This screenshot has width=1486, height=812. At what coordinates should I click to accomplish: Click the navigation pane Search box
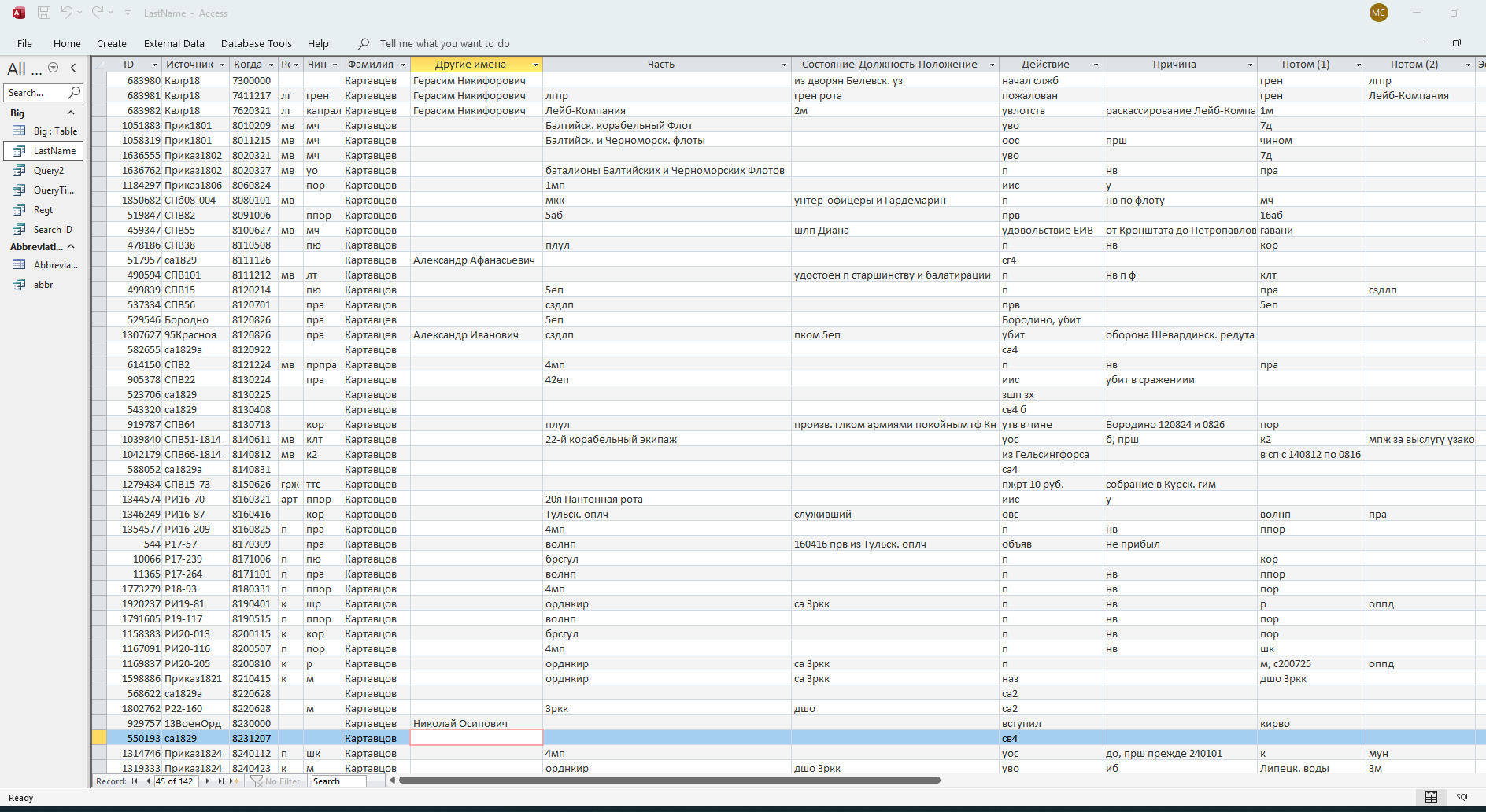(x=36, y=93)
